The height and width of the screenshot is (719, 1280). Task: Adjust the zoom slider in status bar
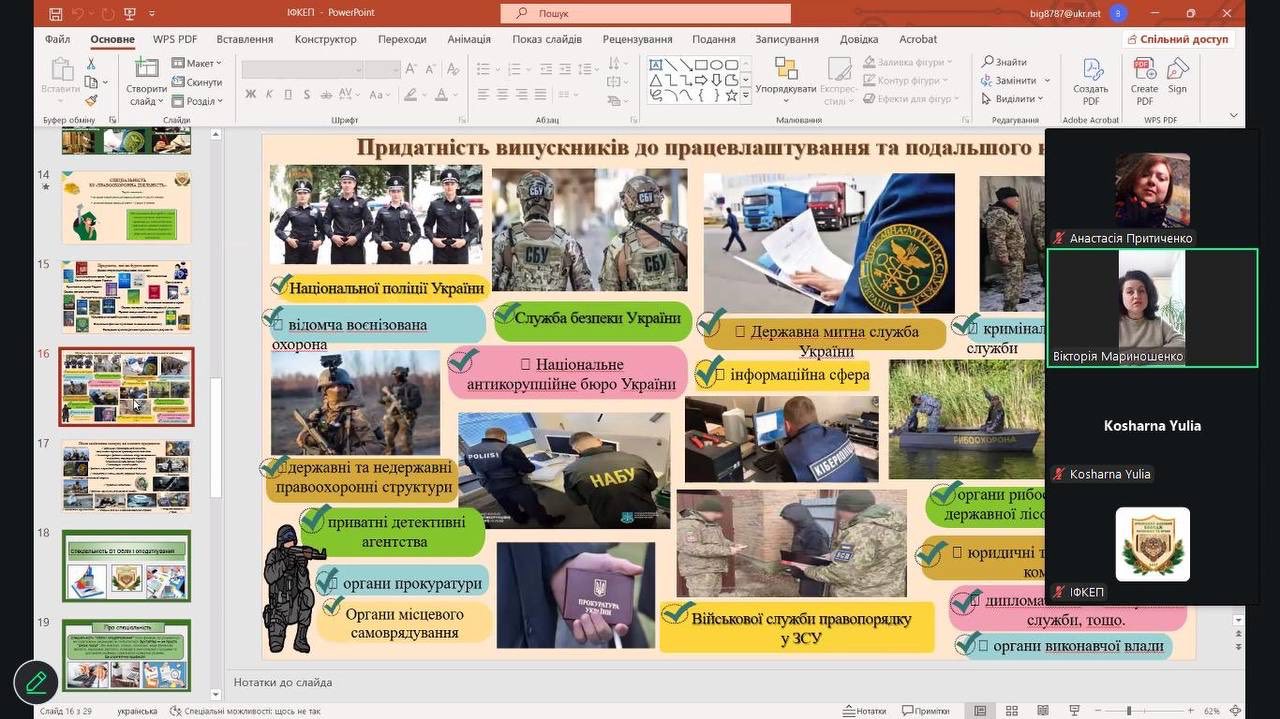pos(1129,711)
